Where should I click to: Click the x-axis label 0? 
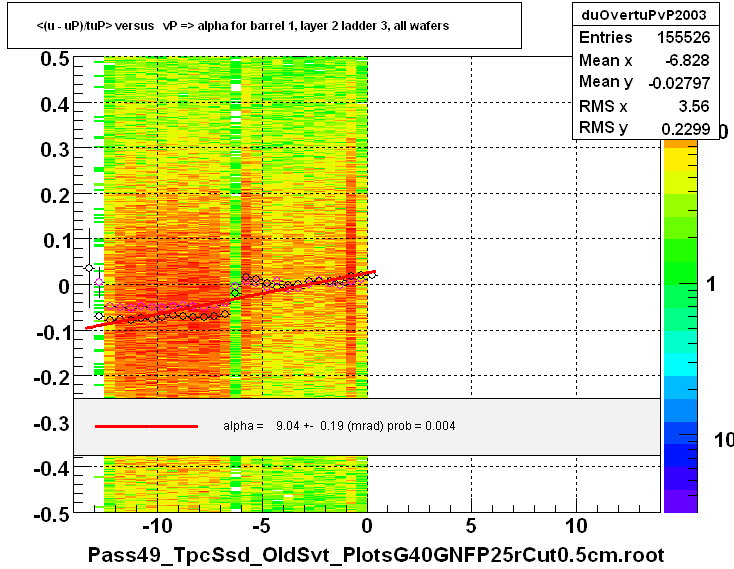tap(367, 527)
